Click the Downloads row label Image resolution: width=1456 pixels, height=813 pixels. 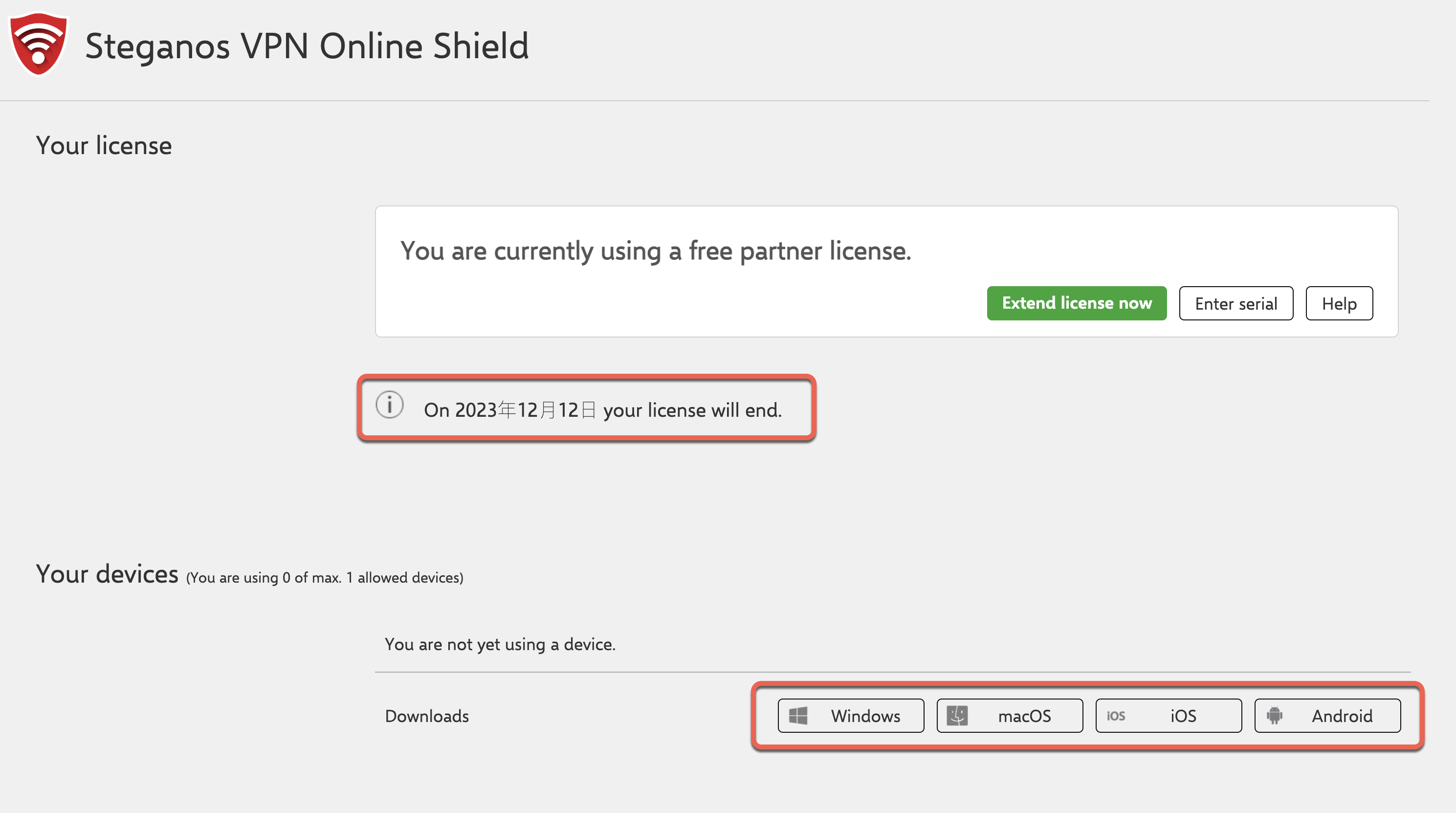[x=427, y=716]
